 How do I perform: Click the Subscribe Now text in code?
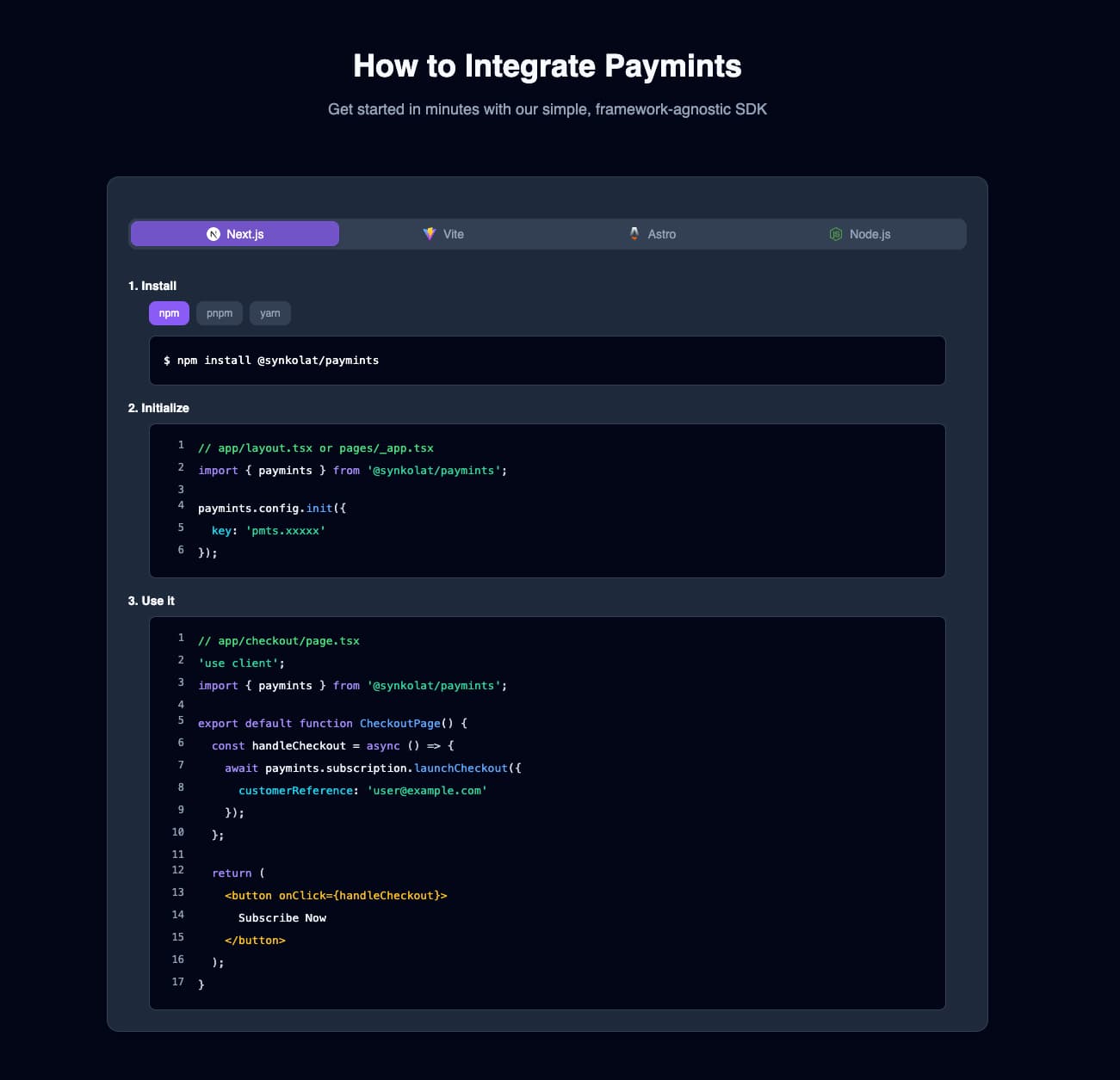pyautogui.click(x=282, y=918)
